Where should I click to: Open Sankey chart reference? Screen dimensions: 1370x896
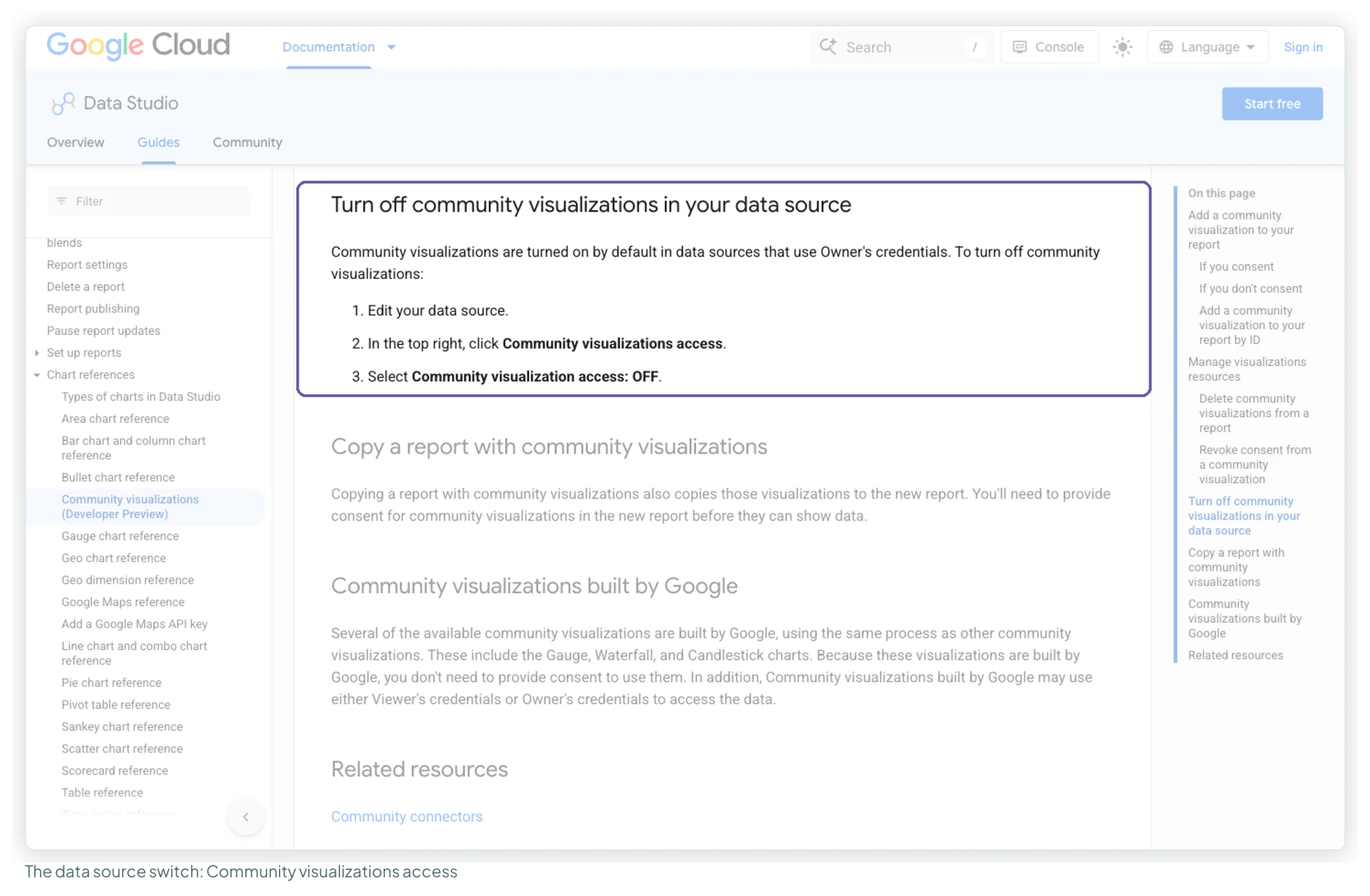(122, 727)
